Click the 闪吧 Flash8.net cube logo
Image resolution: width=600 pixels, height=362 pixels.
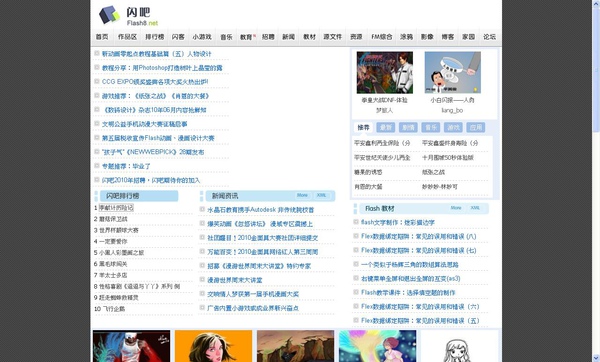(x=109, y=15)
